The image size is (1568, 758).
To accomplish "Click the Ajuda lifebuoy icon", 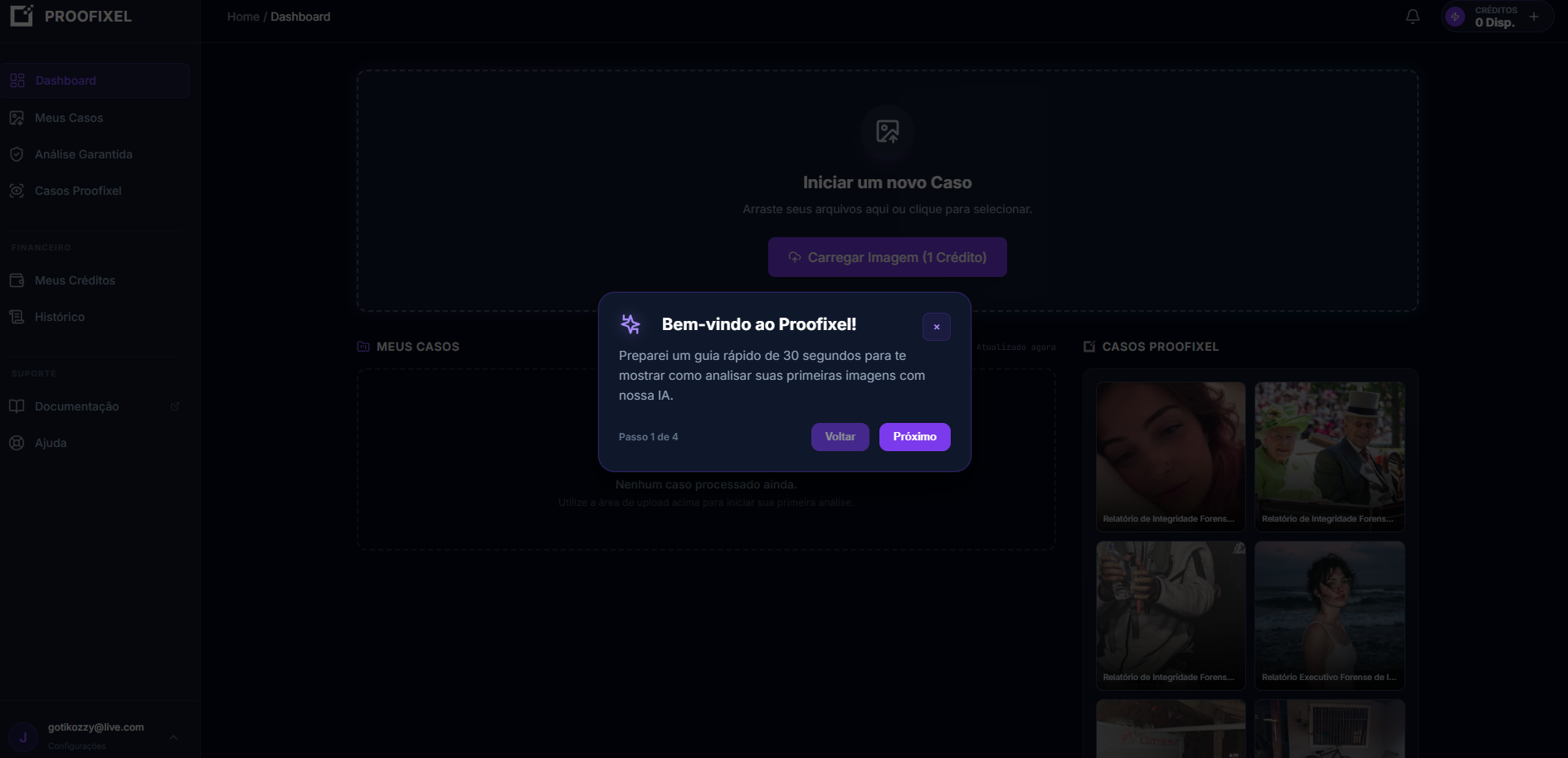I will pyautogui.click(x=17, y=443).
